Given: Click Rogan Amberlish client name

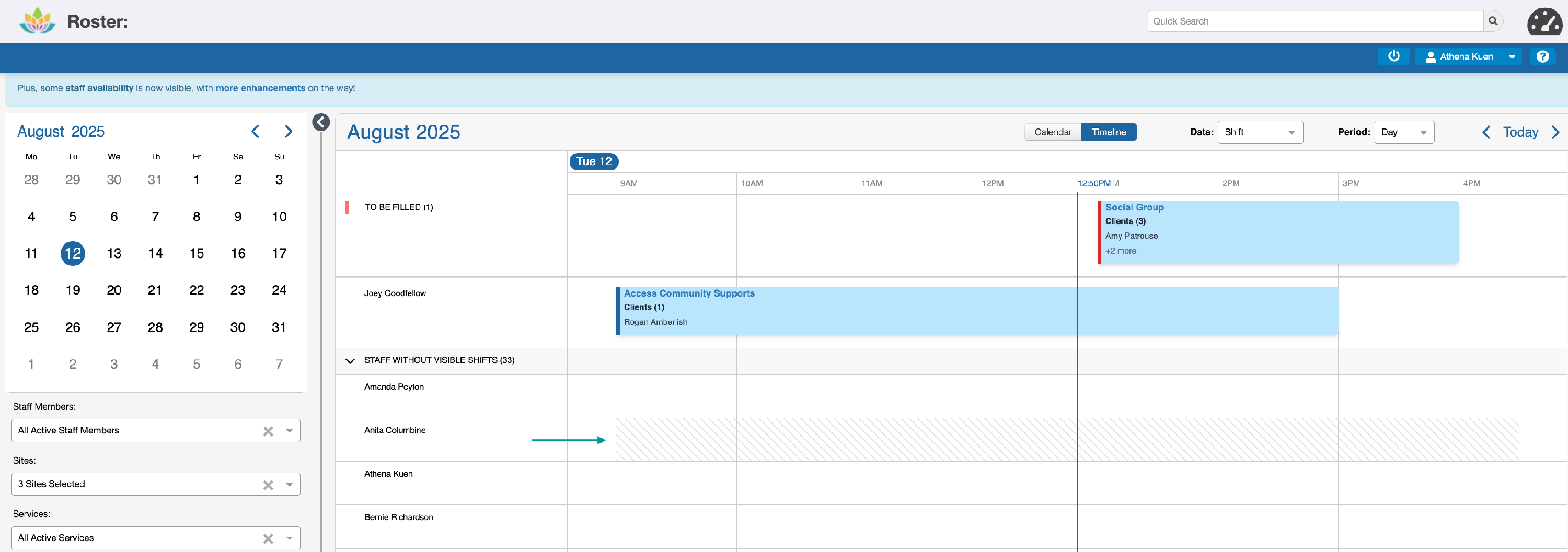Looking at the screenshot, I should tap(655, 322).
